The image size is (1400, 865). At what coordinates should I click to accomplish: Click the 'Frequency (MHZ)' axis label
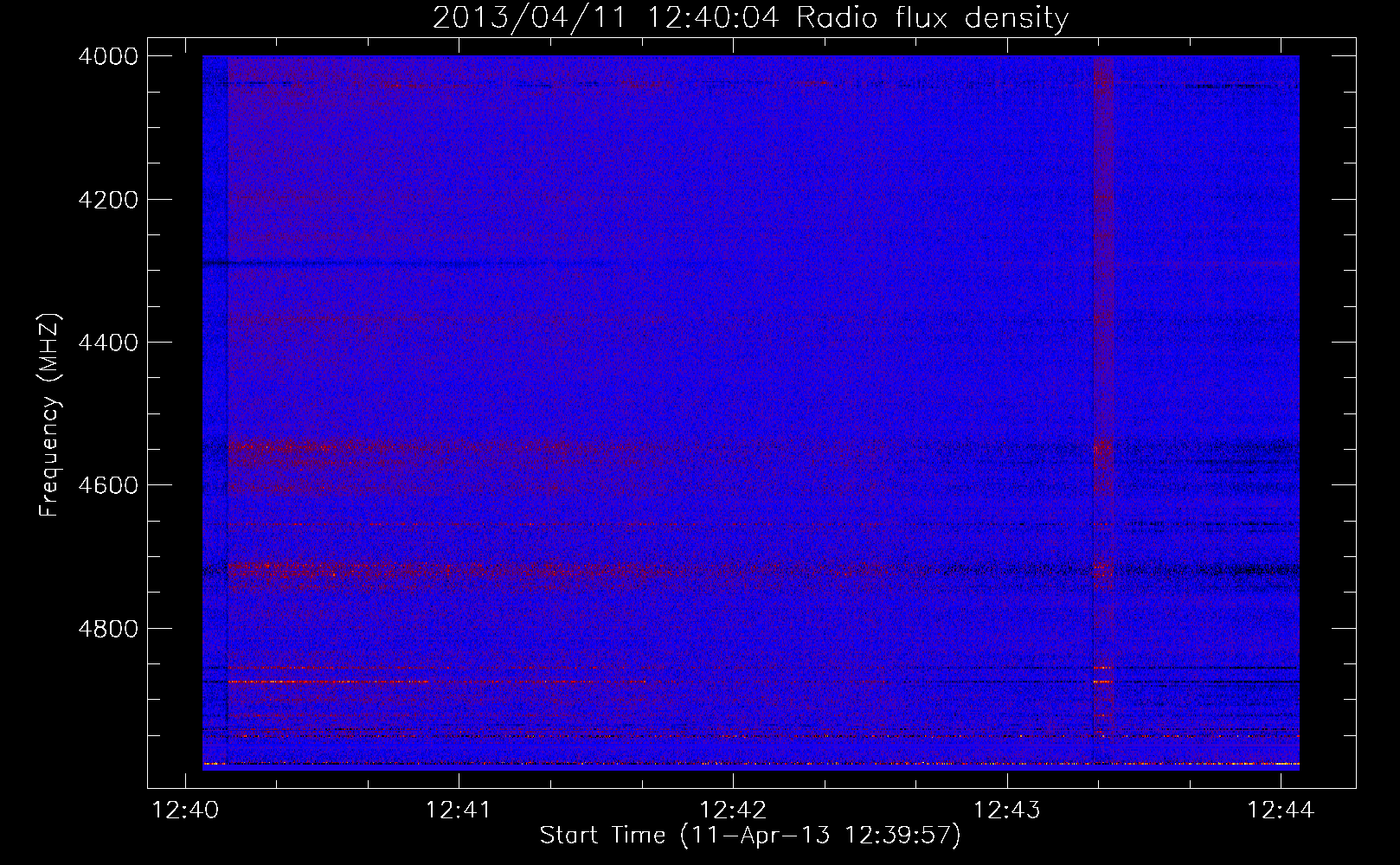[x=50, y=415]
